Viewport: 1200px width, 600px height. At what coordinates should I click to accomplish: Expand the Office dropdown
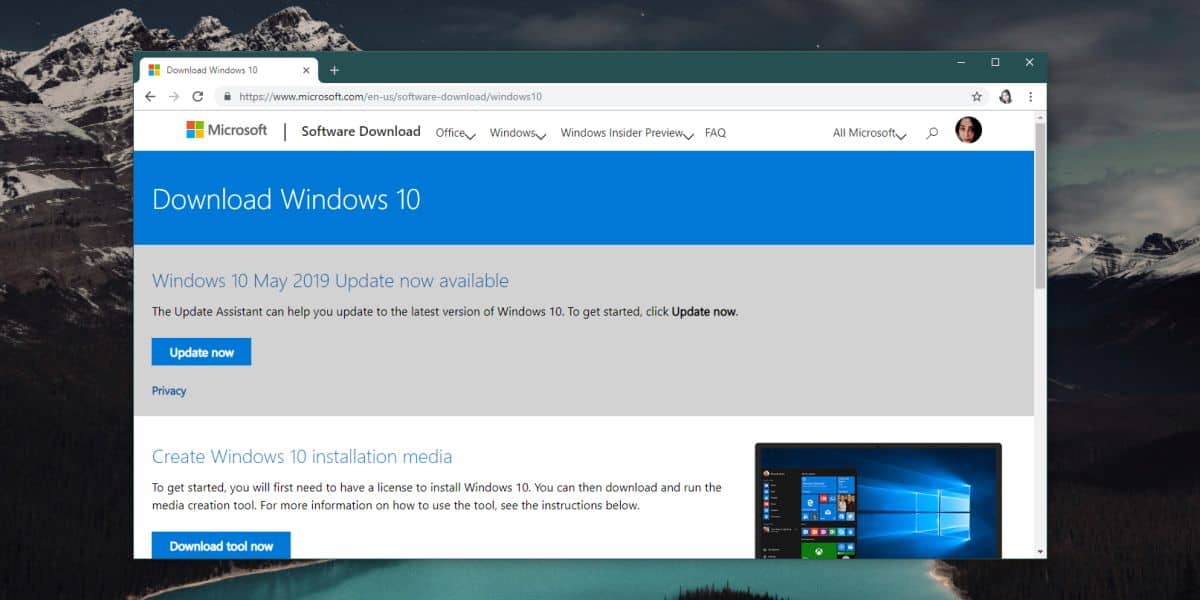pyautogui.click(x=454, y=132)
